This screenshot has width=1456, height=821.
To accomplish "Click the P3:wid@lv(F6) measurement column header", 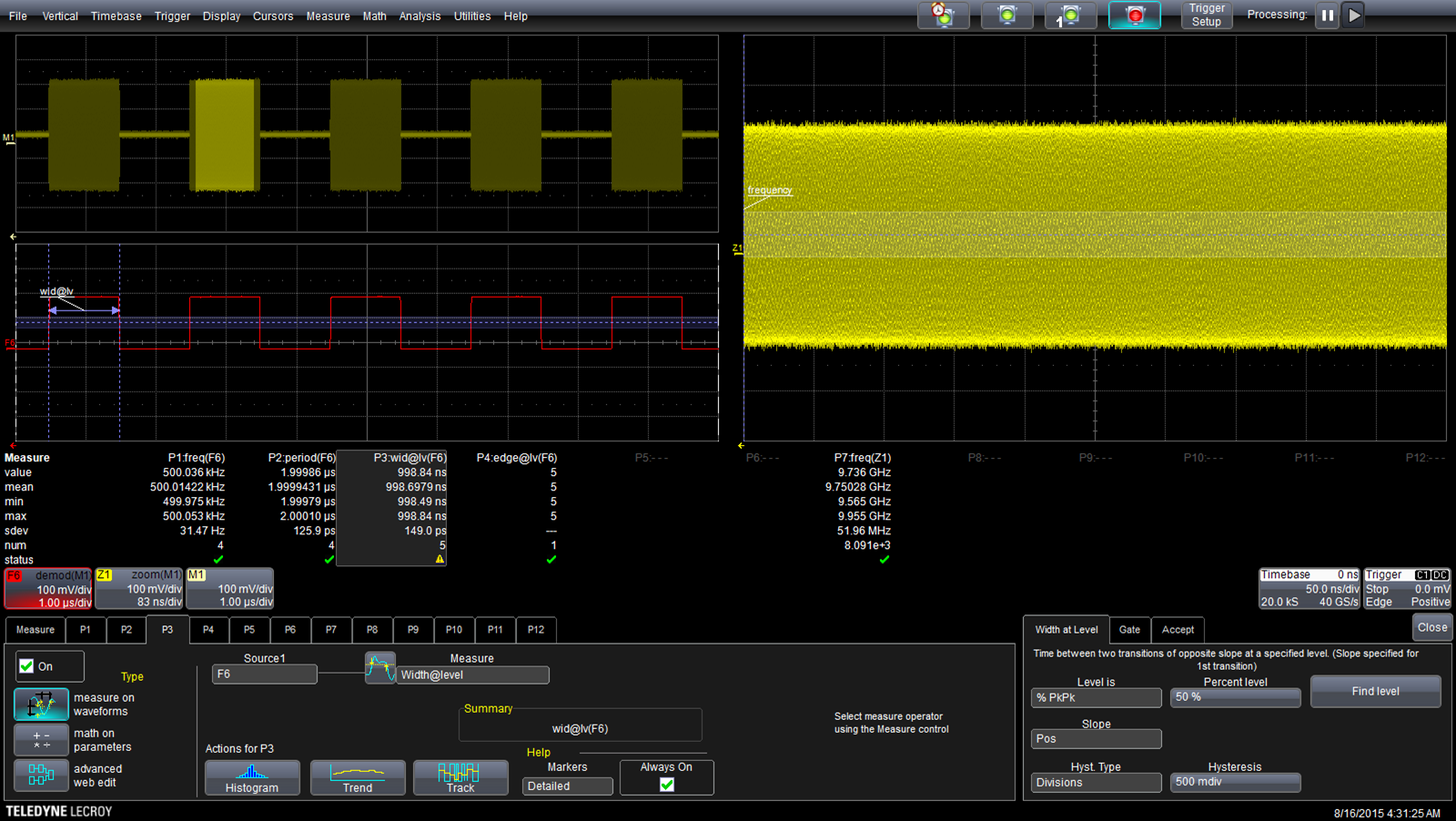I will [409, 458].
